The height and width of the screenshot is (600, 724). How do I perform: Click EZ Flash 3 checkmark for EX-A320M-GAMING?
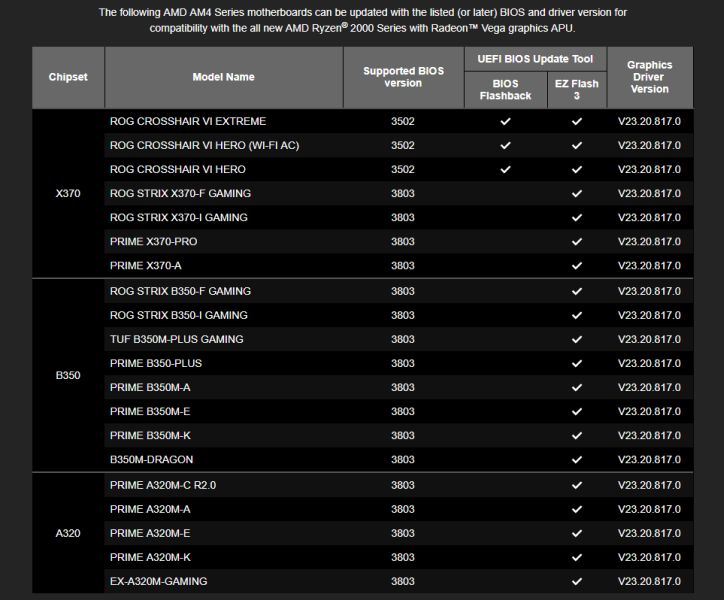577,581
